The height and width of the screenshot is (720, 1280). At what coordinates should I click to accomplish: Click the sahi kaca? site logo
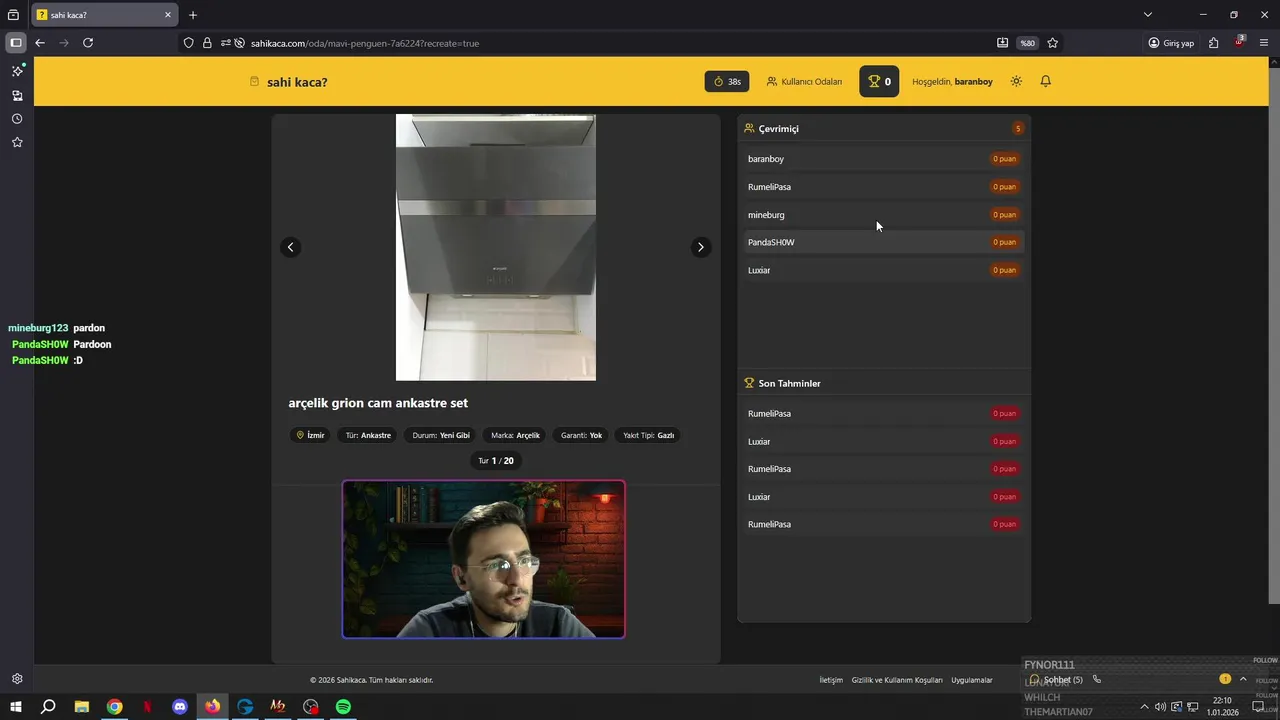(289, 82)
